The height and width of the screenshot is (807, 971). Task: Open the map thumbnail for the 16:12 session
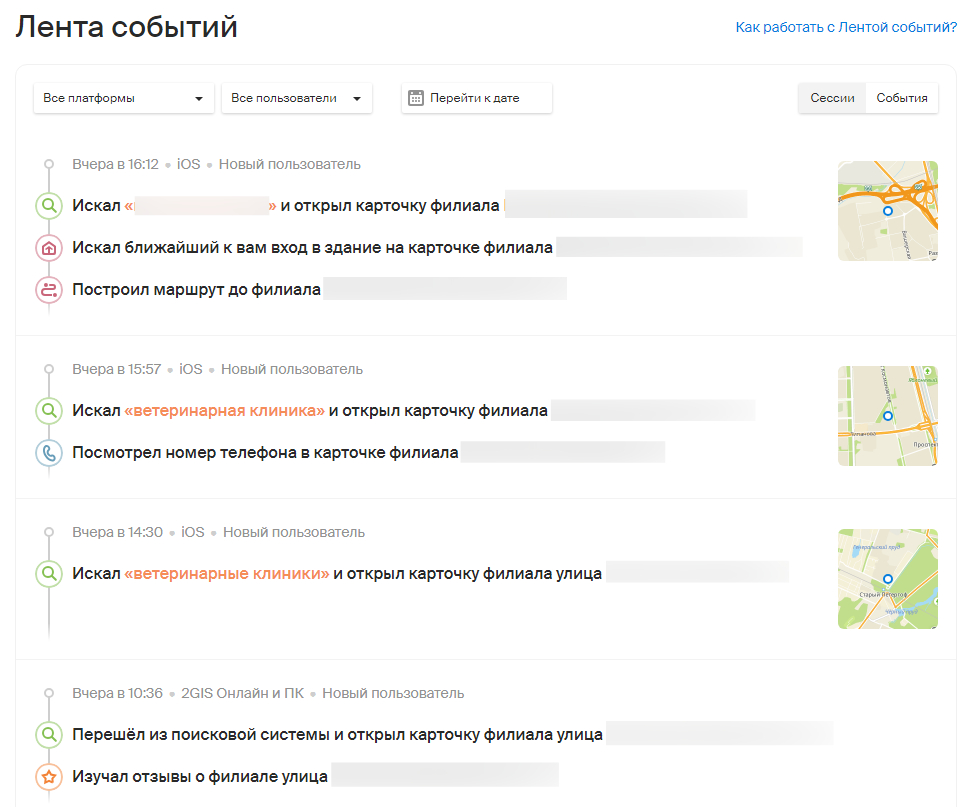point(887,211)
